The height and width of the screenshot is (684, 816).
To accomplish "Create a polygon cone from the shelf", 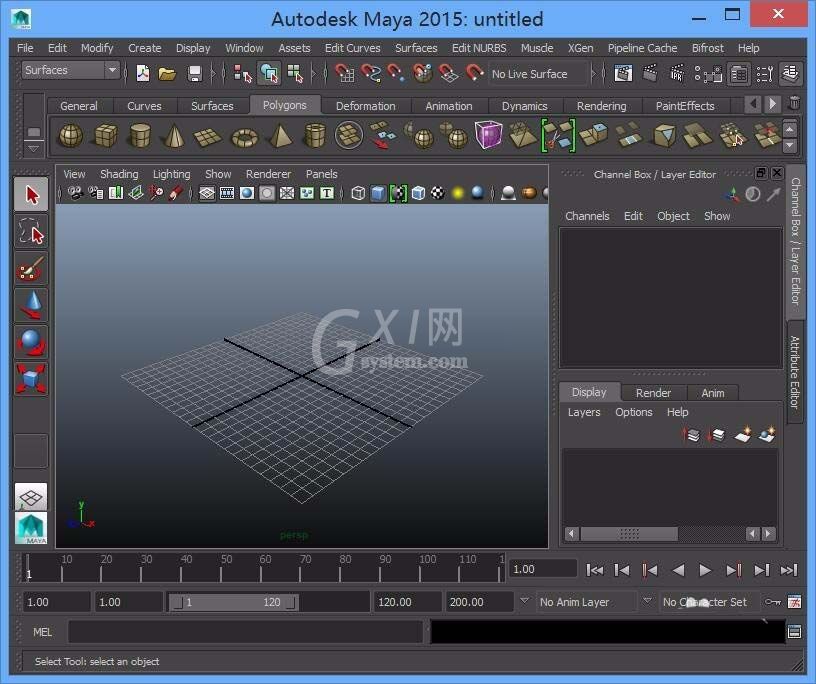I will click(174, 136).
